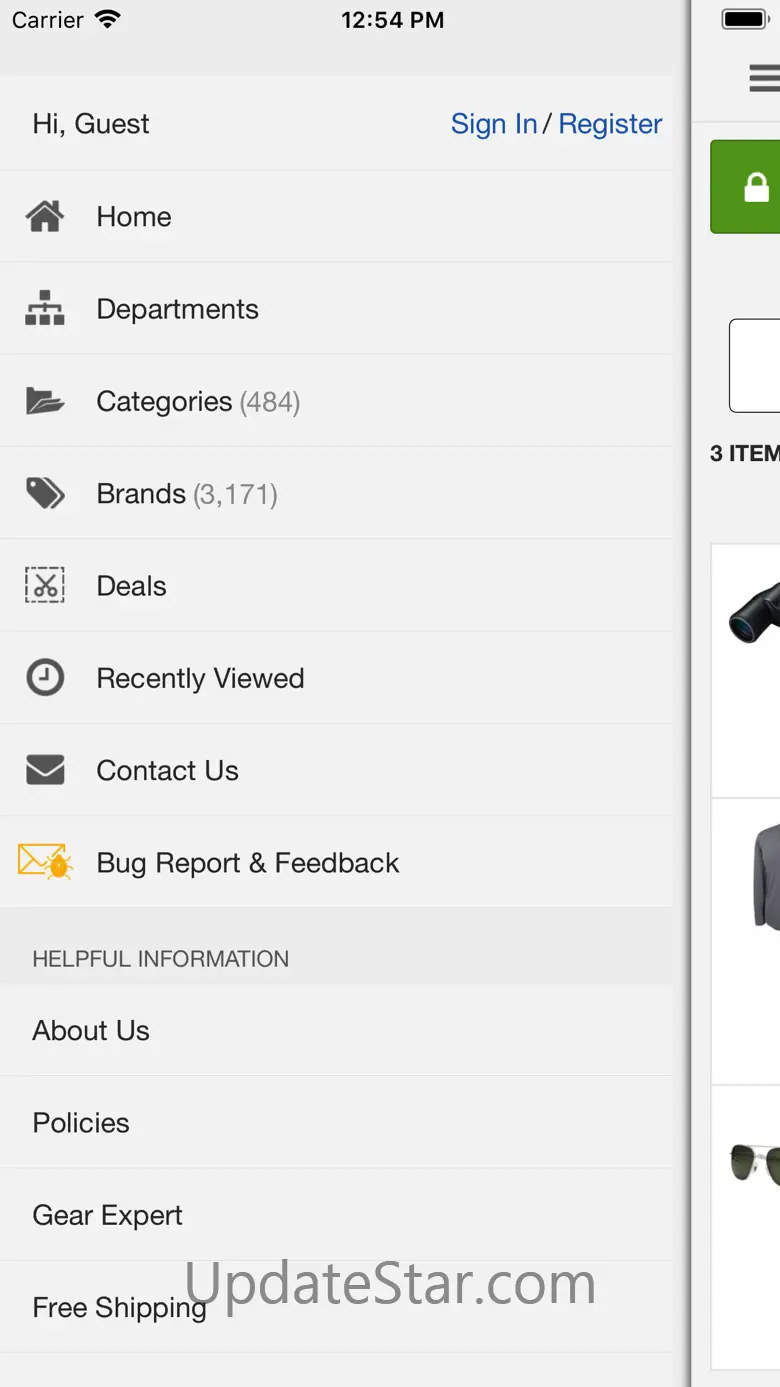Tap the bug report envelope icon
The image size is (780, 1387).
(x=45, y=862)
